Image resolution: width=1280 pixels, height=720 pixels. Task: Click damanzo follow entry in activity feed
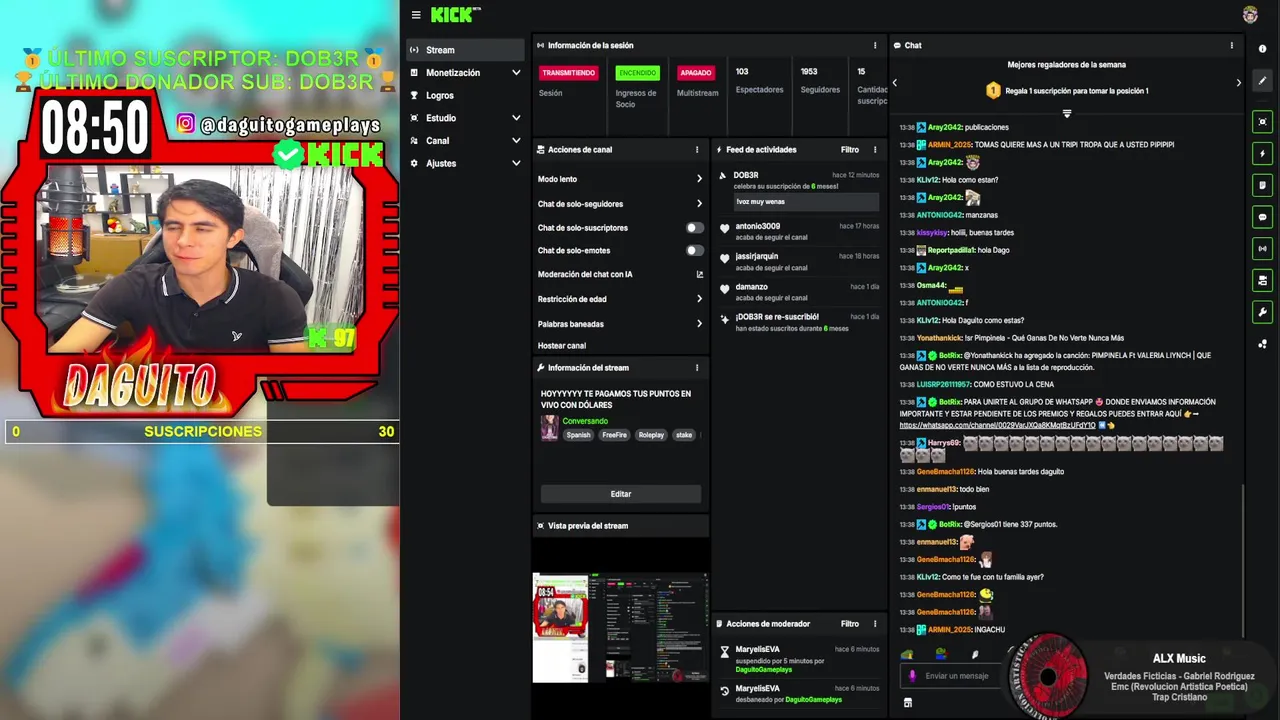point(800,292)
